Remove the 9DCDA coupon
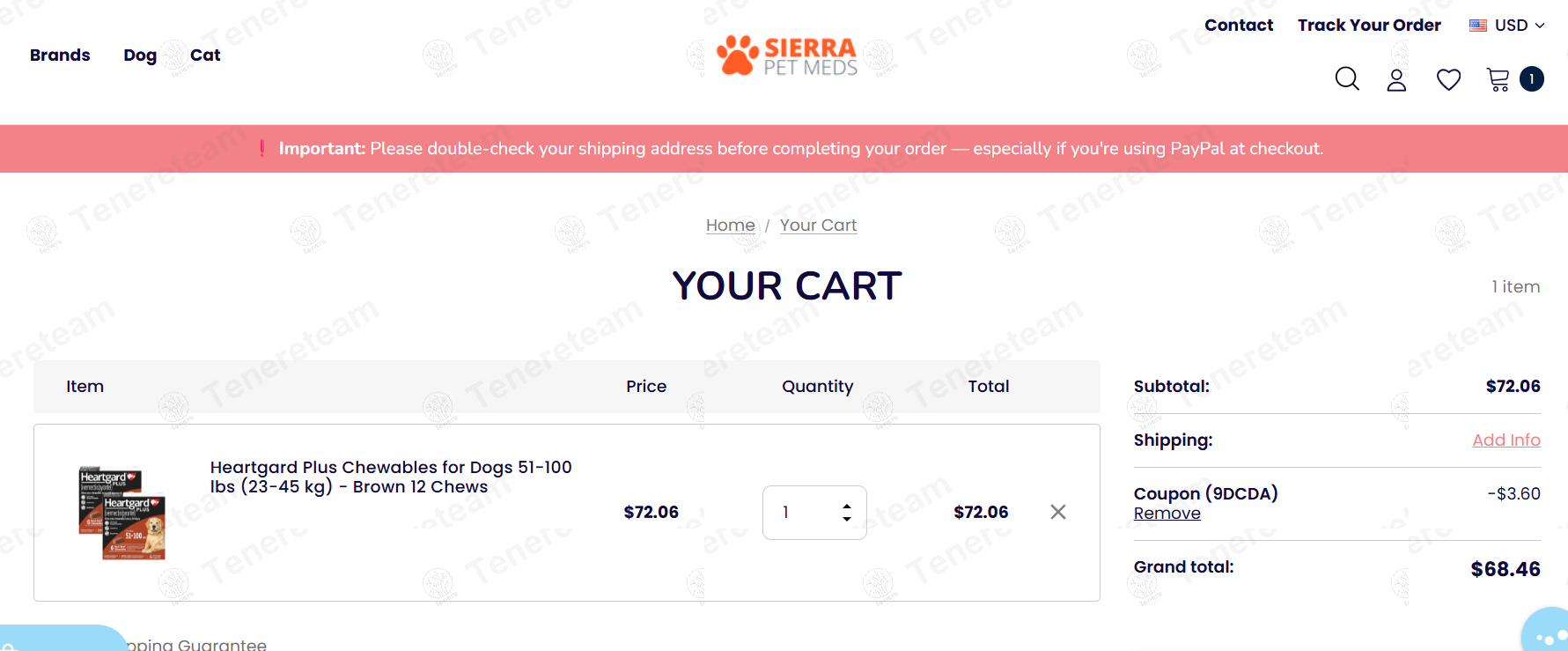 click(x=1167, y=514)
